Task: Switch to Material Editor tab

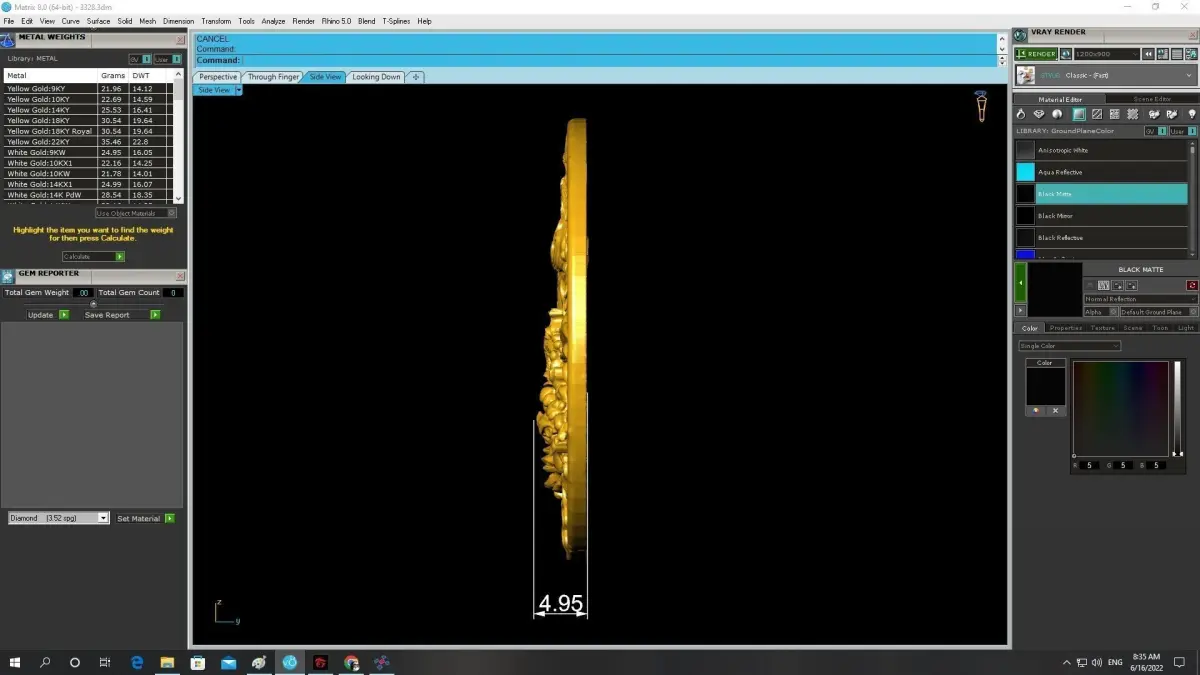Action: [1060, 99]
